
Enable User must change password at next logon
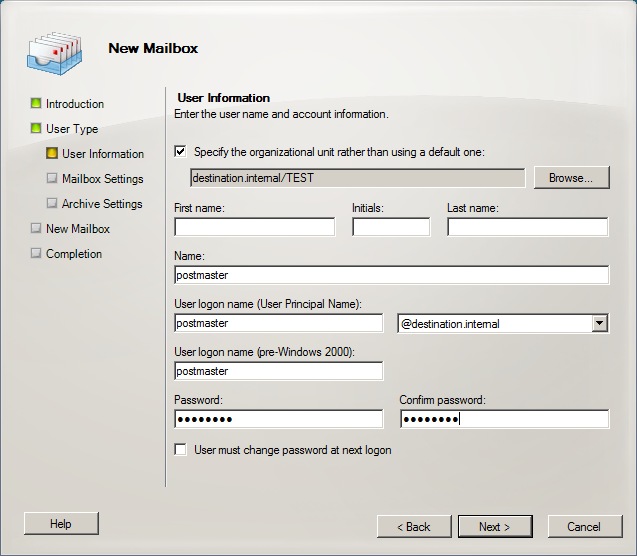pyautogui.click(x=180, y=449)
